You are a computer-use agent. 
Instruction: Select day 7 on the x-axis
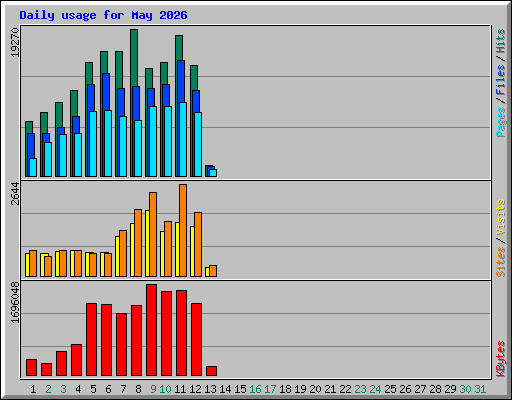pos(123,389)
